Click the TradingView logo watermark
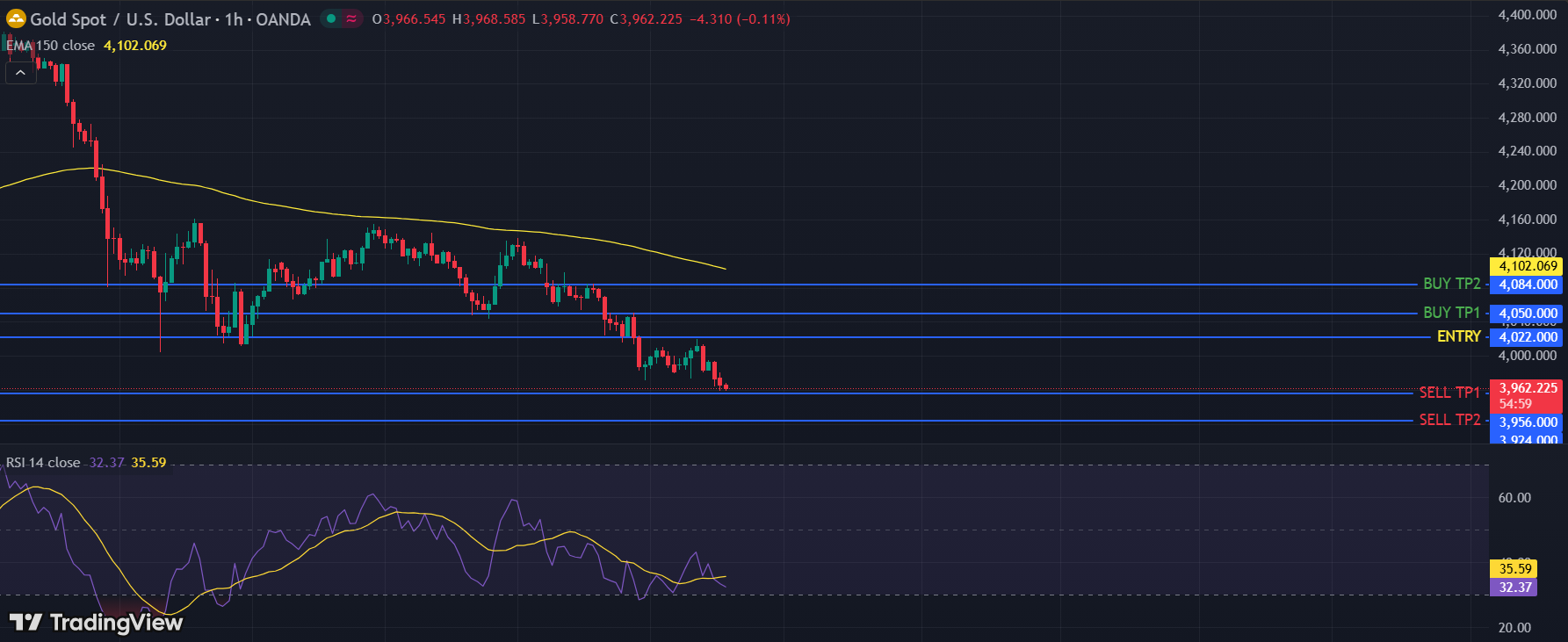This screenshot has width=1568, height=642. click(x=96, y=623)
